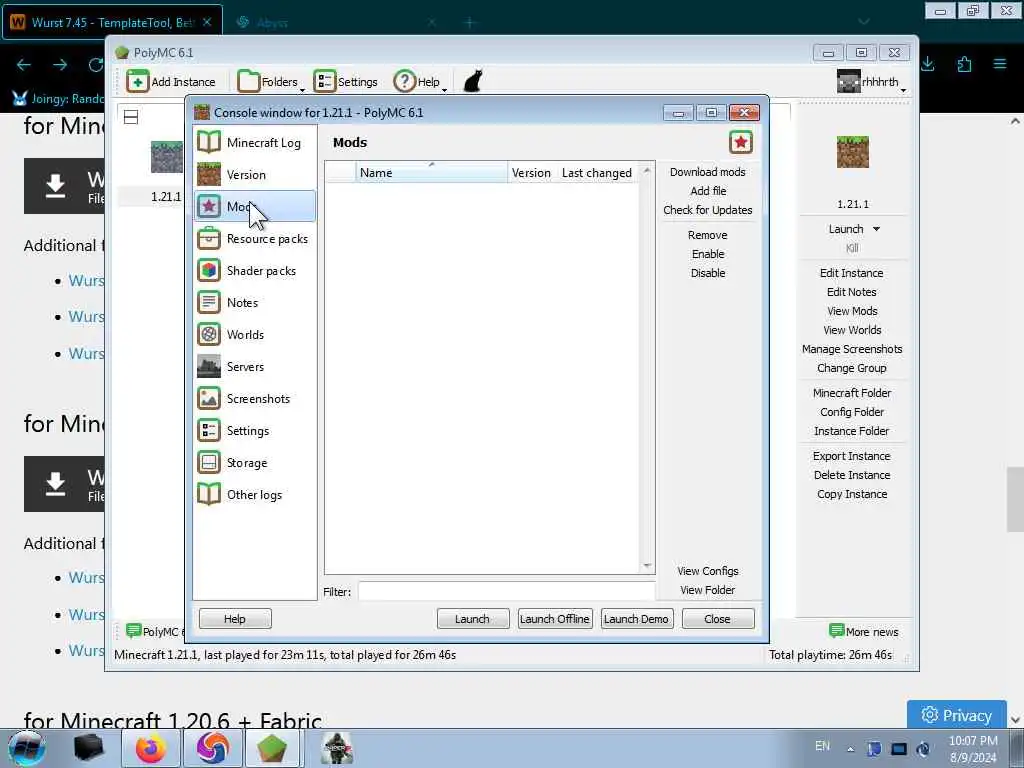1024x768 pixels.
Task: Click View Worlds in PolyMC sidebar
Action: pos(852,330)
